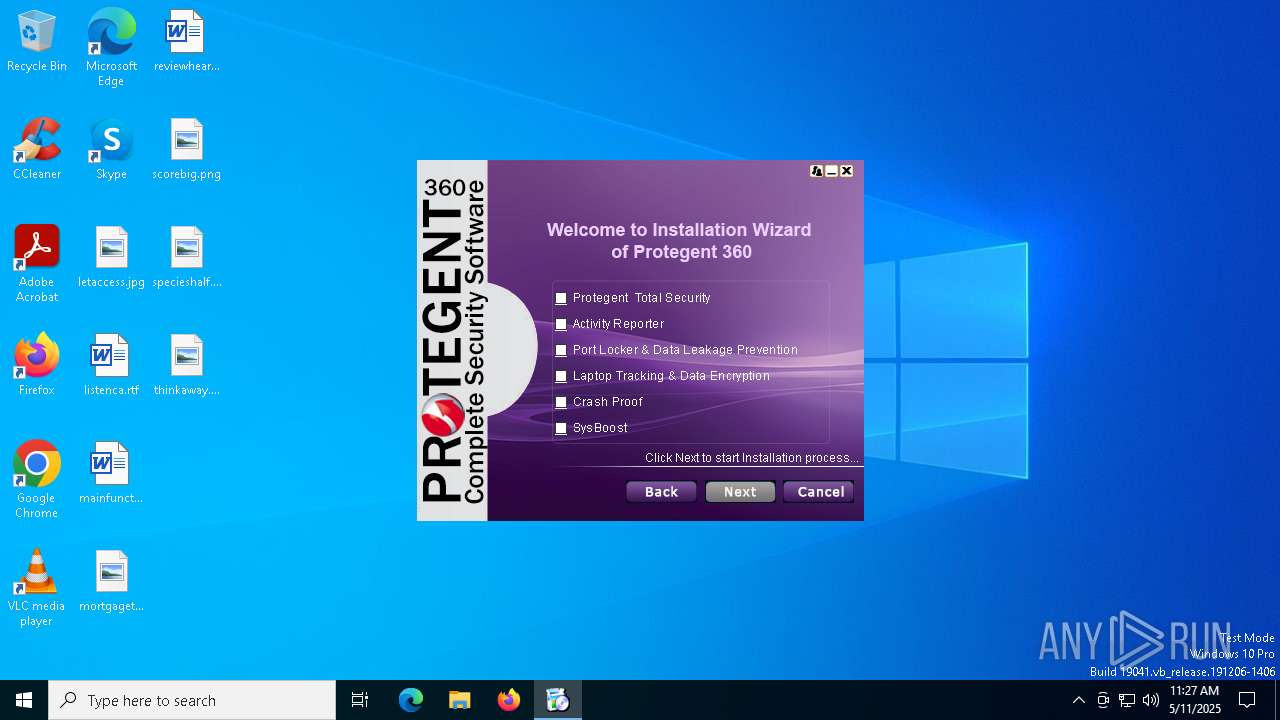
Task: Select Adobe Acrobat desktop shortcut
Action: 37,264
